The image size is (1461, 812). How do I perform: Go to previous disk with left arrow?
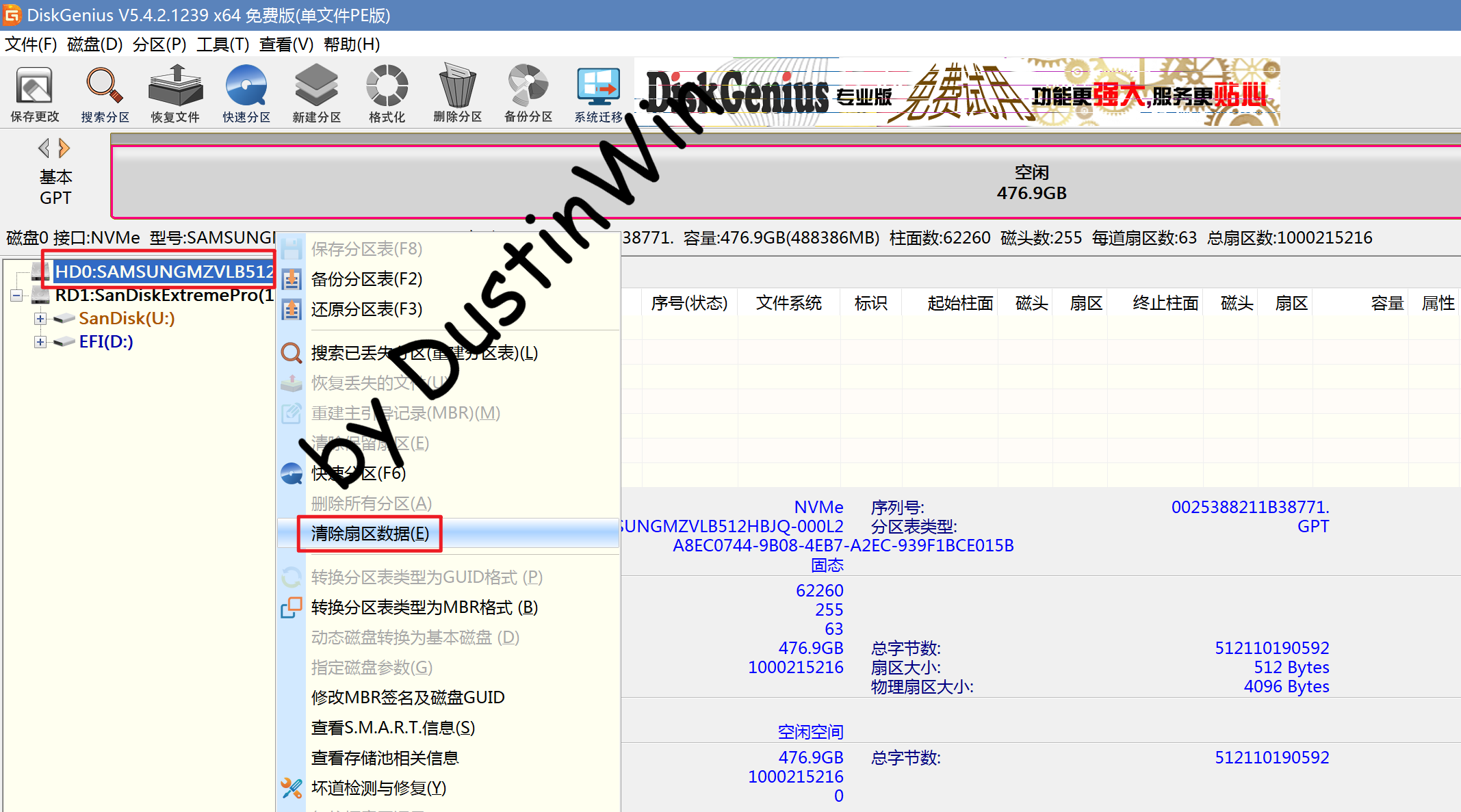point(44,148)
